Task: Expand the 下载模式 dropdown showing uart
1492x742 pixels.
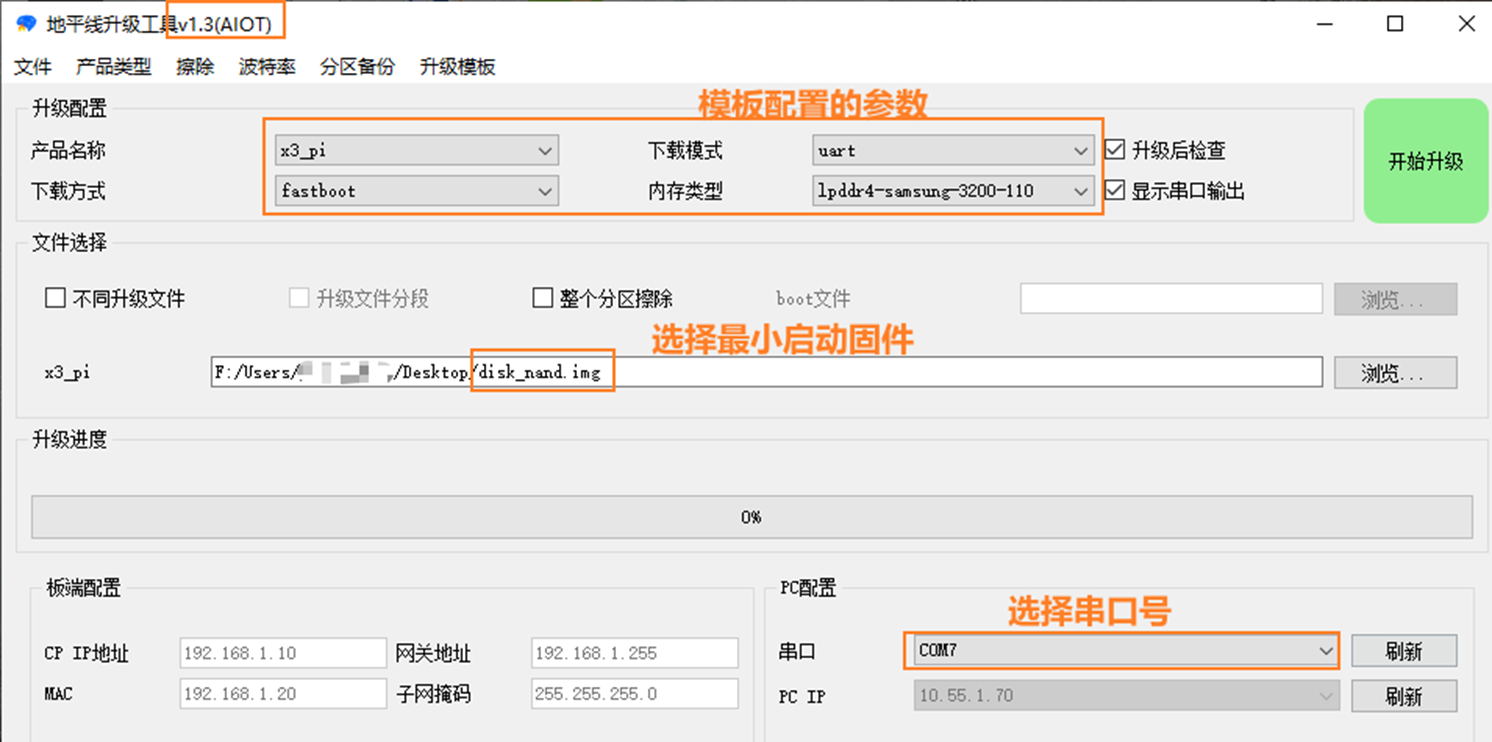Action: (x=952, y=151)
